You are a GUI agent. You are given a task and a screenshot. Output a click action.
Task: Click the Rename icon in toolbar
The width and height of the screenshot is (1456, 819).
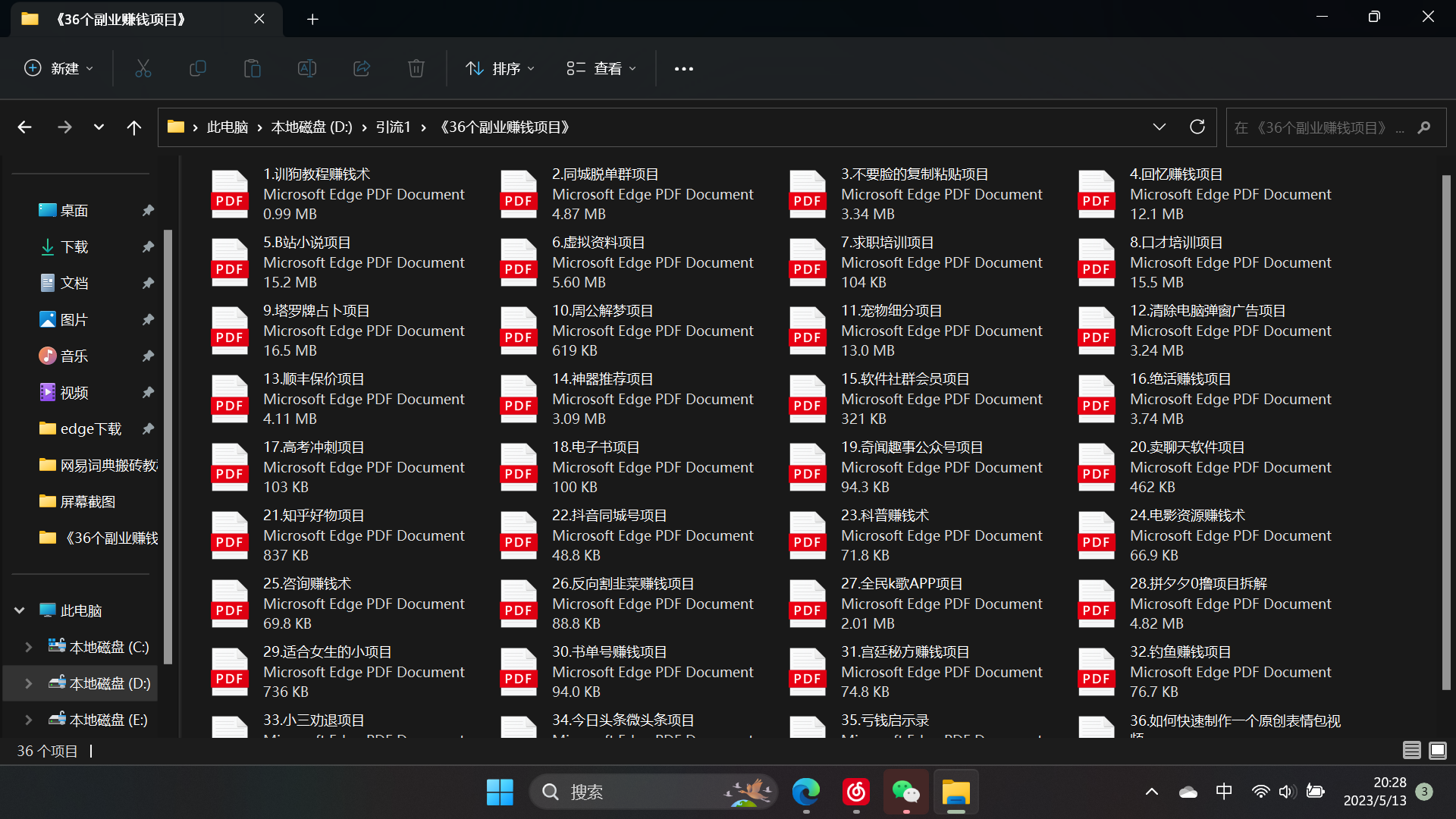(x=307, y=68)
